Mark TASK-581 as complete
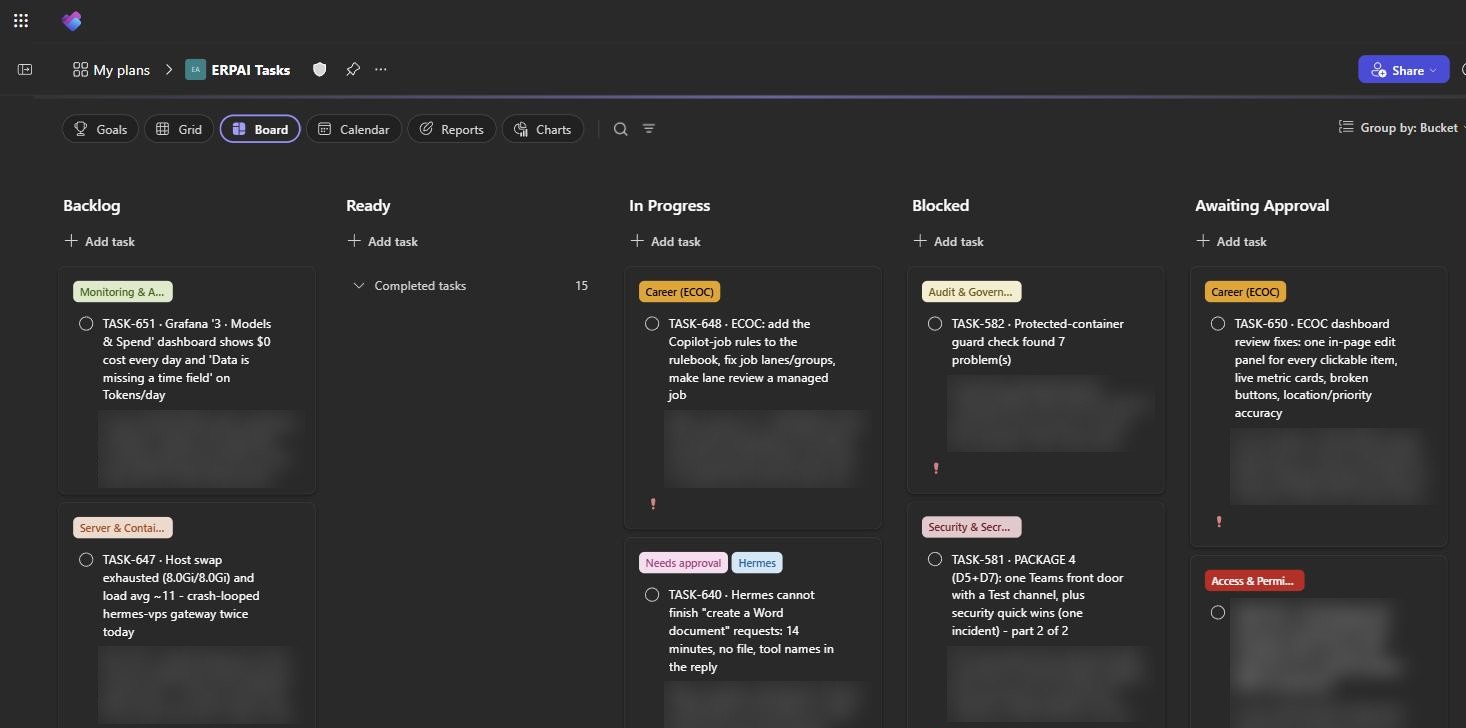The height and width of the screenshot is (728, 1466). coord(935,560)
